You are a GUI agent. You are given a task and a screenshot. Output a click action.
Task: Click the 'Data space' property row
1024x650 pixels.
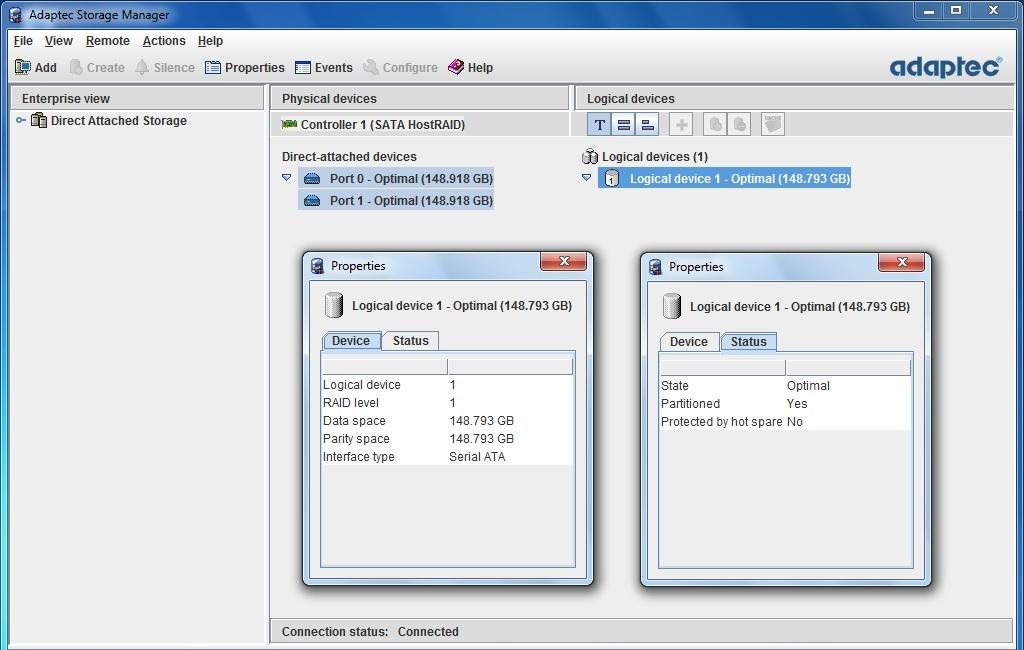coord(447,421)
